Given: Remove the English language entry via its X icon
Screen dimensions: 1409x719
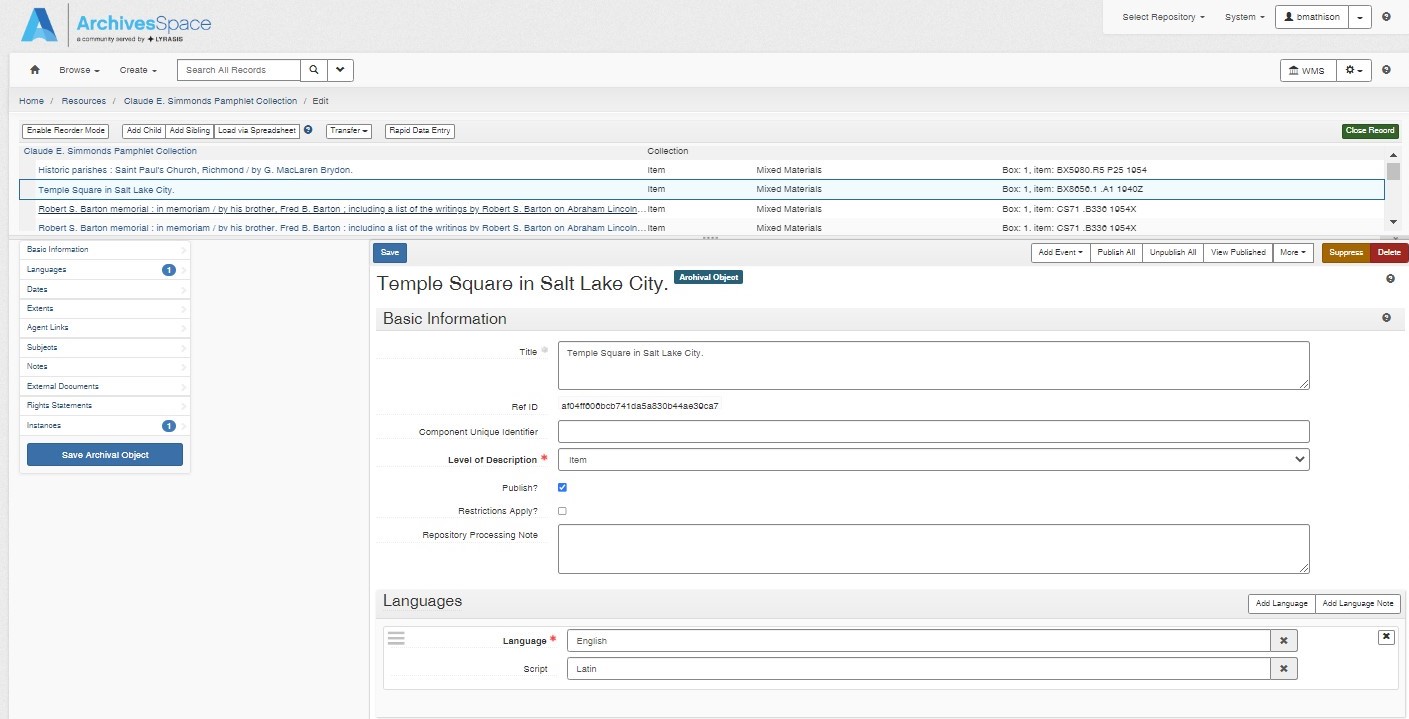Looking at the screenshot, I should [1283, 639].
